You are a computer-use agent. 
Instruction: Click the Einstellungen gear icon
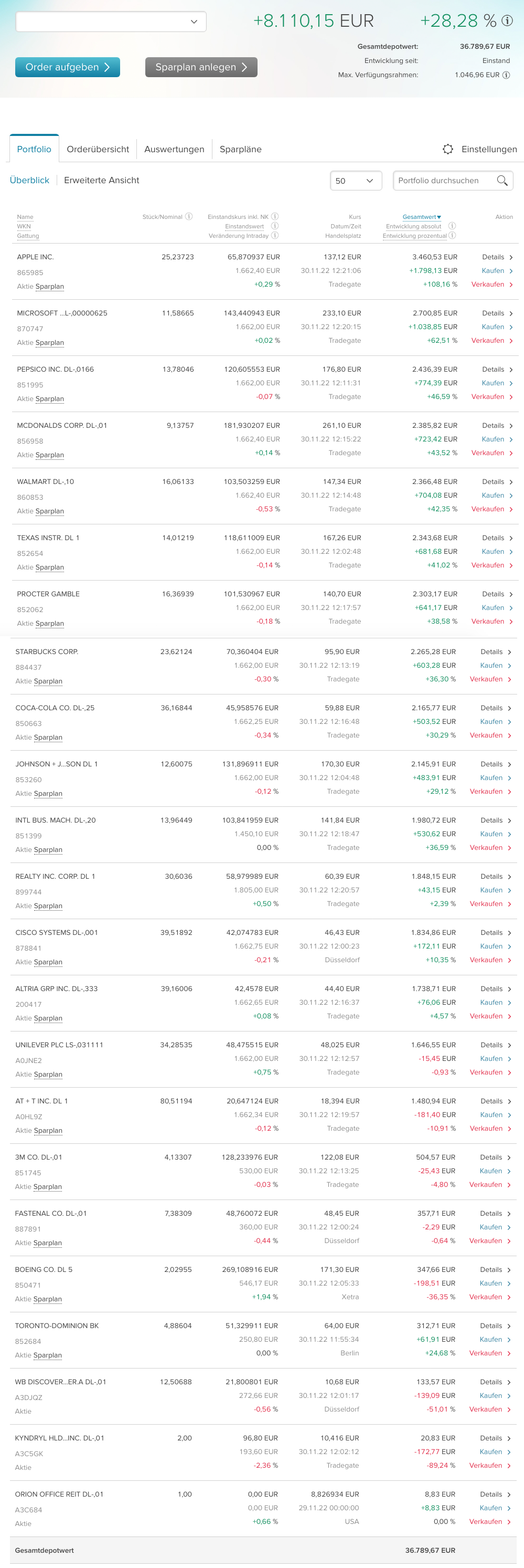click(x=448, y=149)
